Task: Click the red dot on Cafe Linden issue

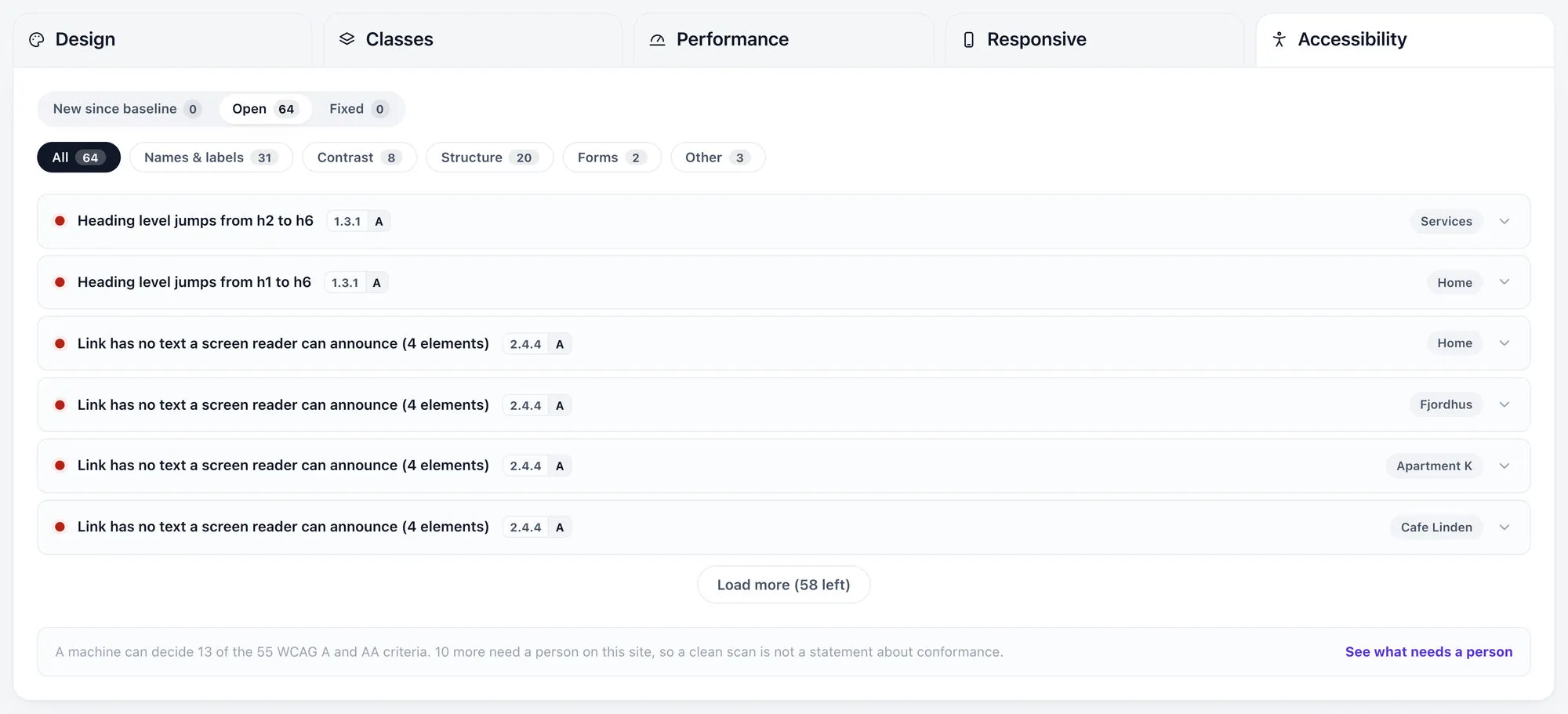Action: point(60,527)
